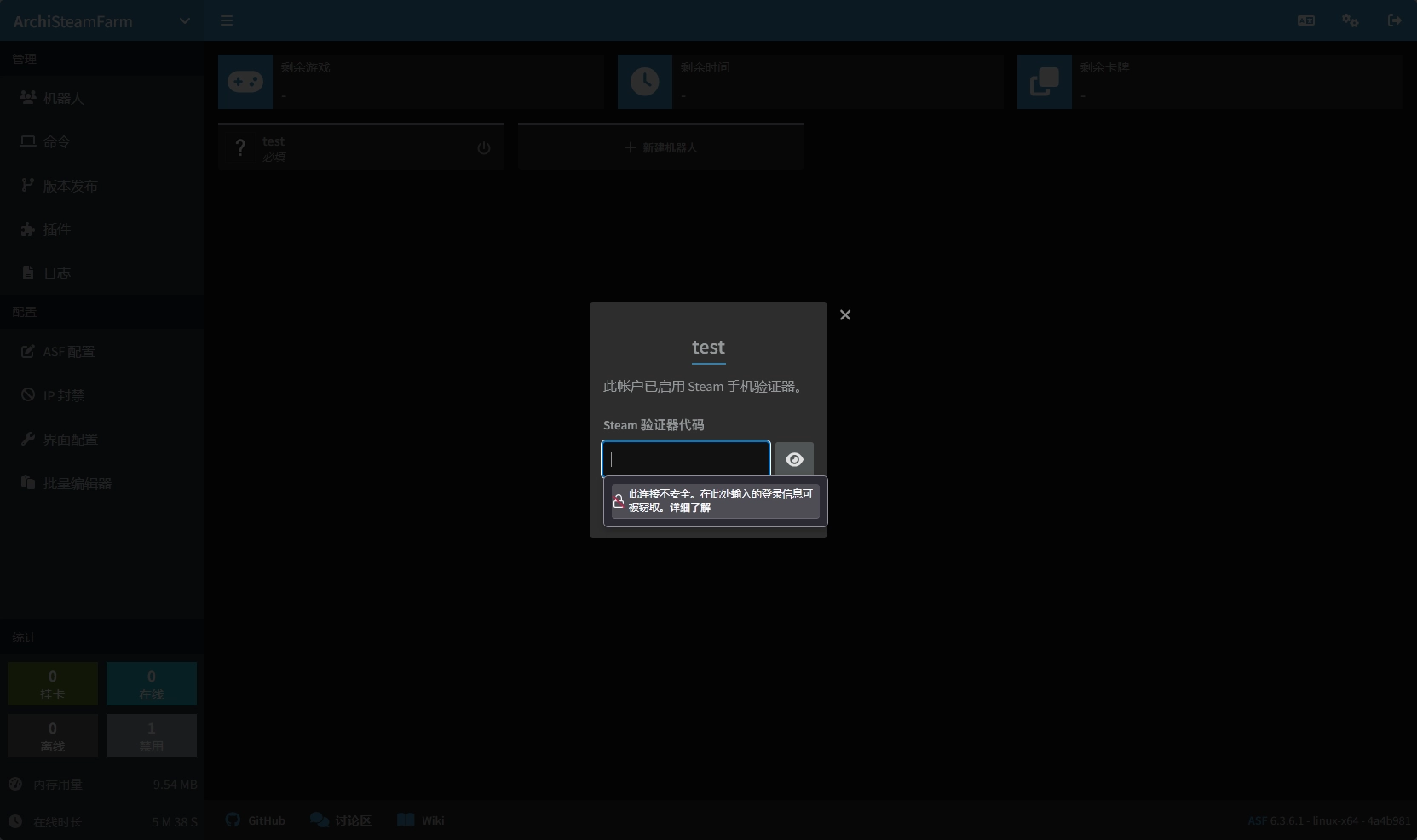
Task: Click the 内存用量 pie chart icon
Action: tap(15, 784)
